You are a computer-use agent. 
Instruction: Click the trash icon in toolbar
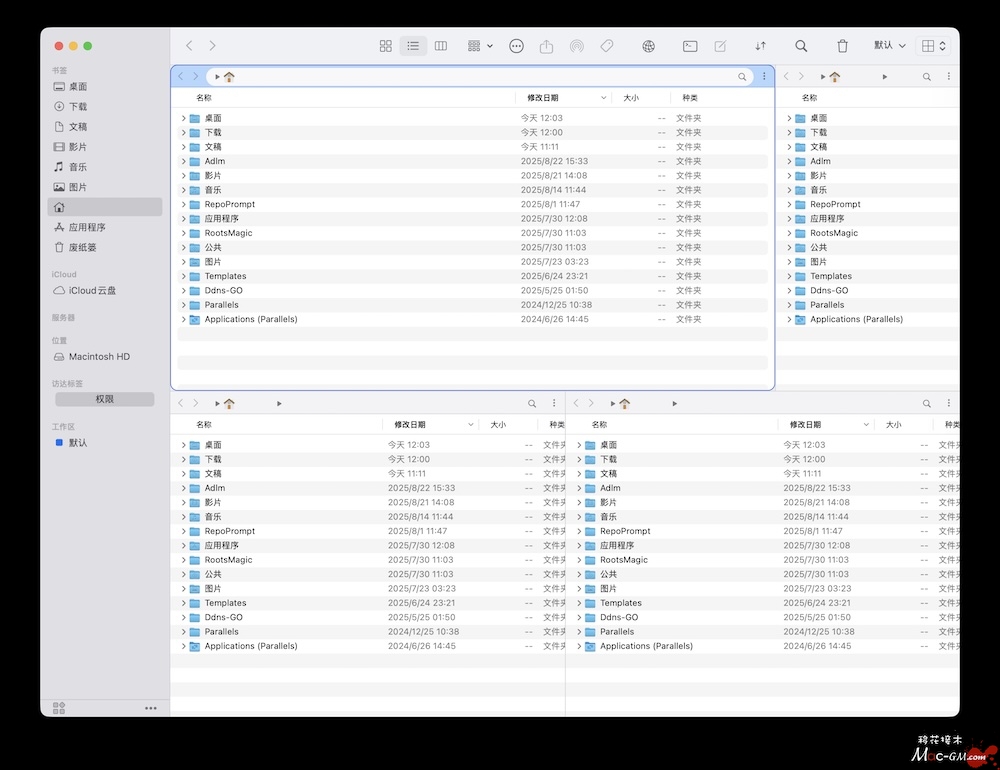click(x=842, y=46)
